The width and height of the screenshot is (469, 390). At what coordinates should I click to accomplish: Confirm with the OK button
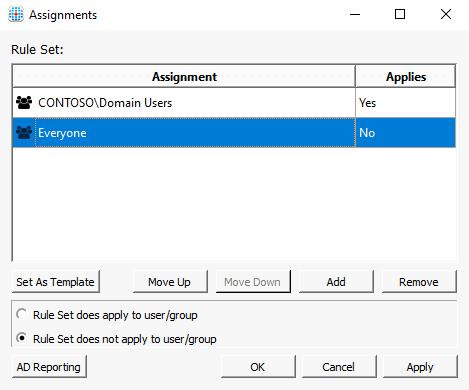coord(258,367)
